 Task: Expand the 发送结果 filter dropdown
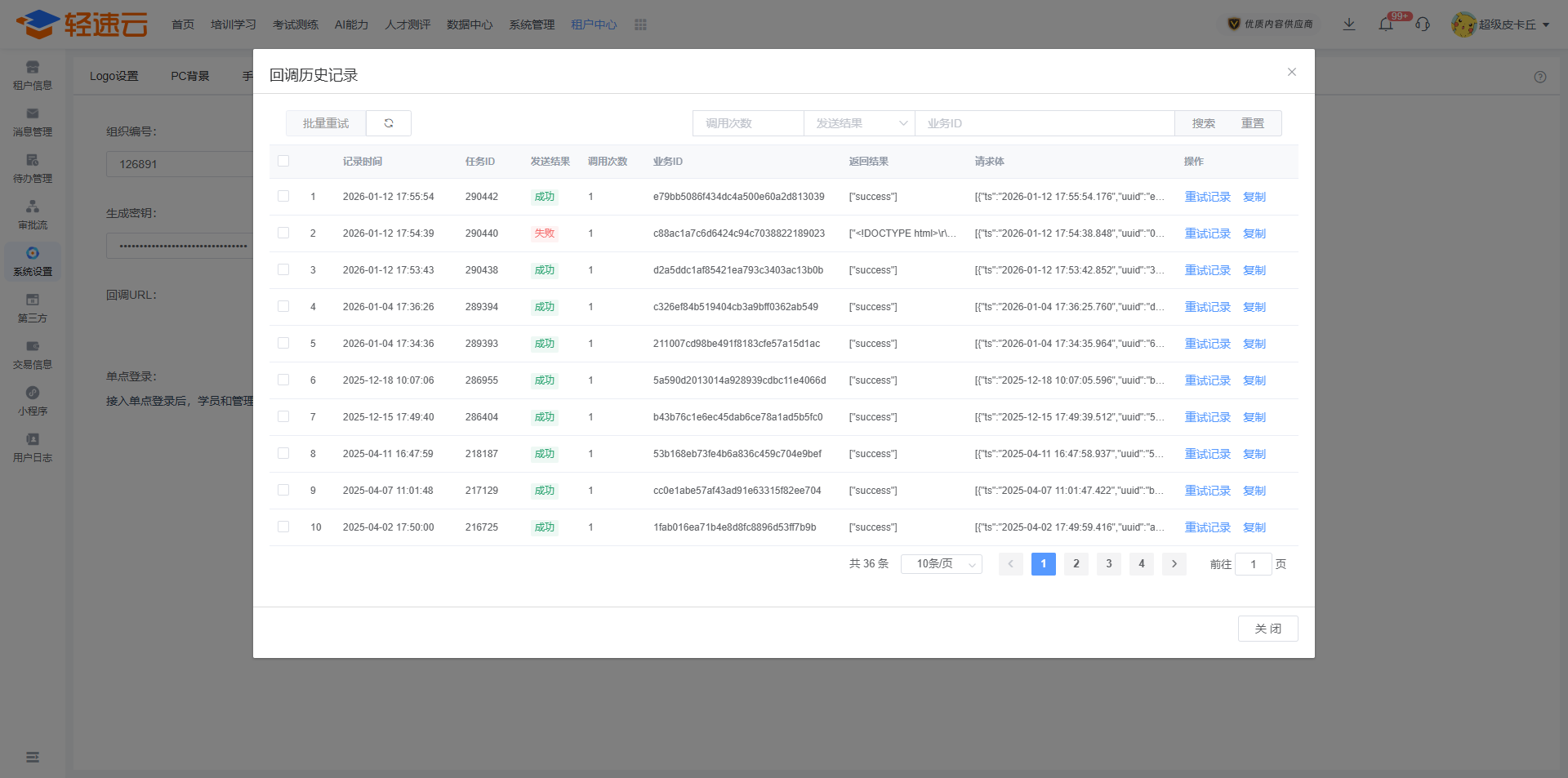tap(859, 123)
